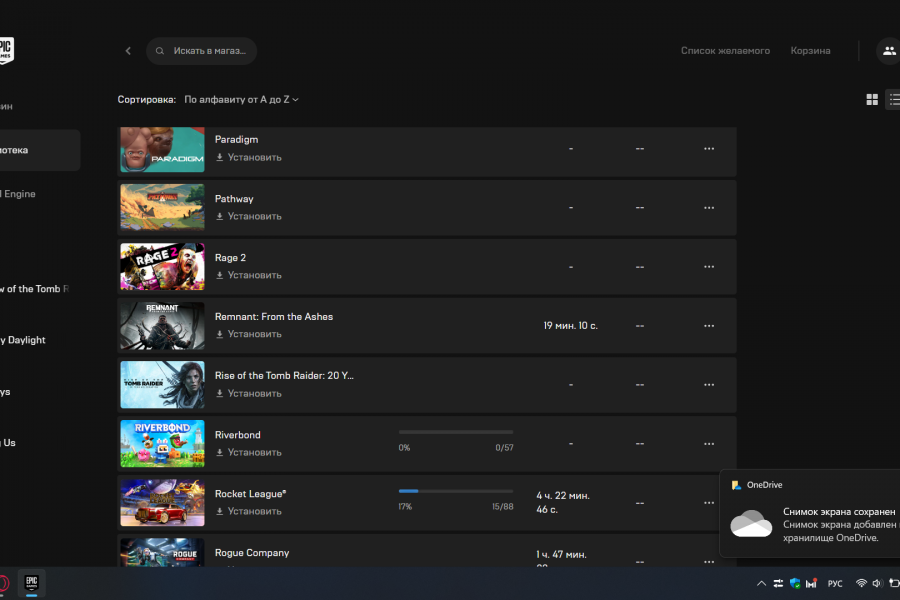Open the sort order dropdown
The width and height of the screenshot is (900, 600).
tap(241, 100)
